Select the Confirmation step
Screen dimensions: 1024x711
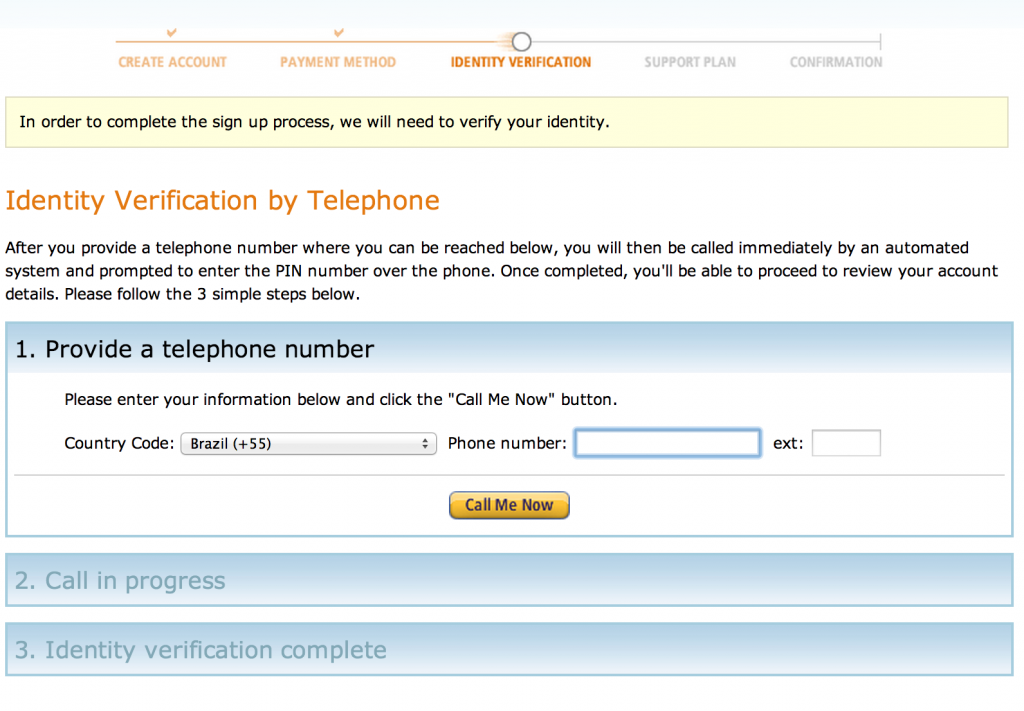(x=836, y=62)
